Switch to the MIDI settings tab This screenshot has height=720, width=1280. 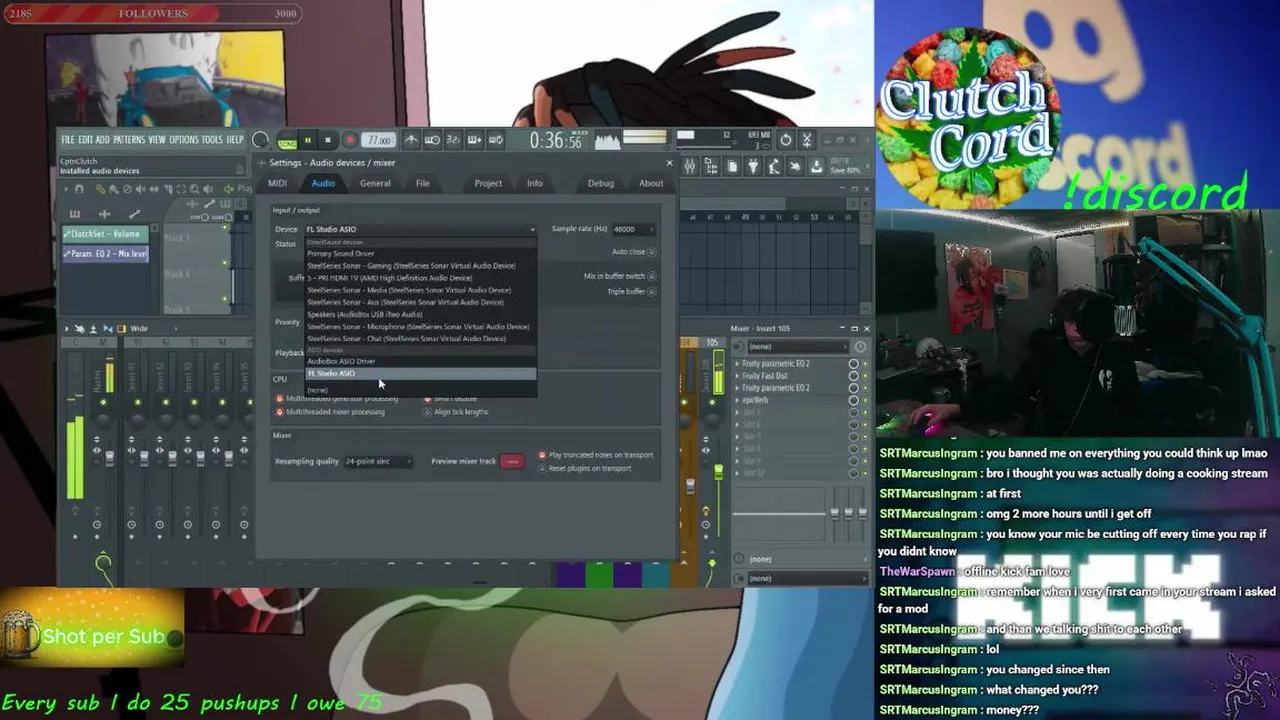[277, 183]
